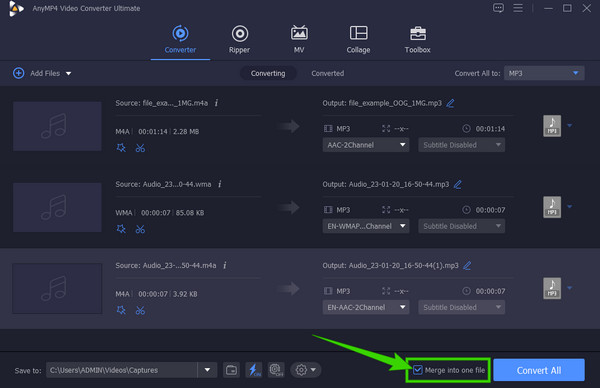Open the Convert All to MP3 dropdown
Viewport: 600px width, 388px height.
tap(544, 73)
